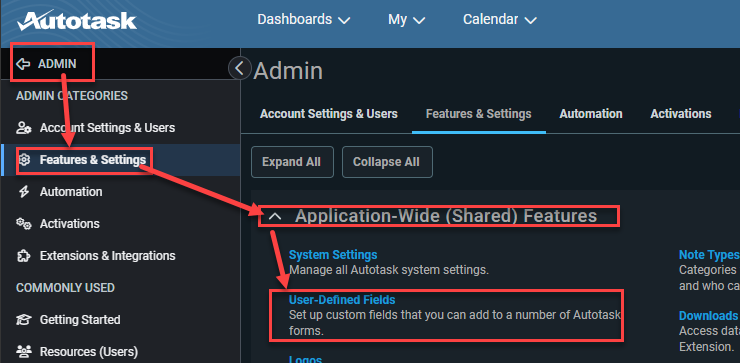
Task: Click the Expand All button
Action: [292, 162]
